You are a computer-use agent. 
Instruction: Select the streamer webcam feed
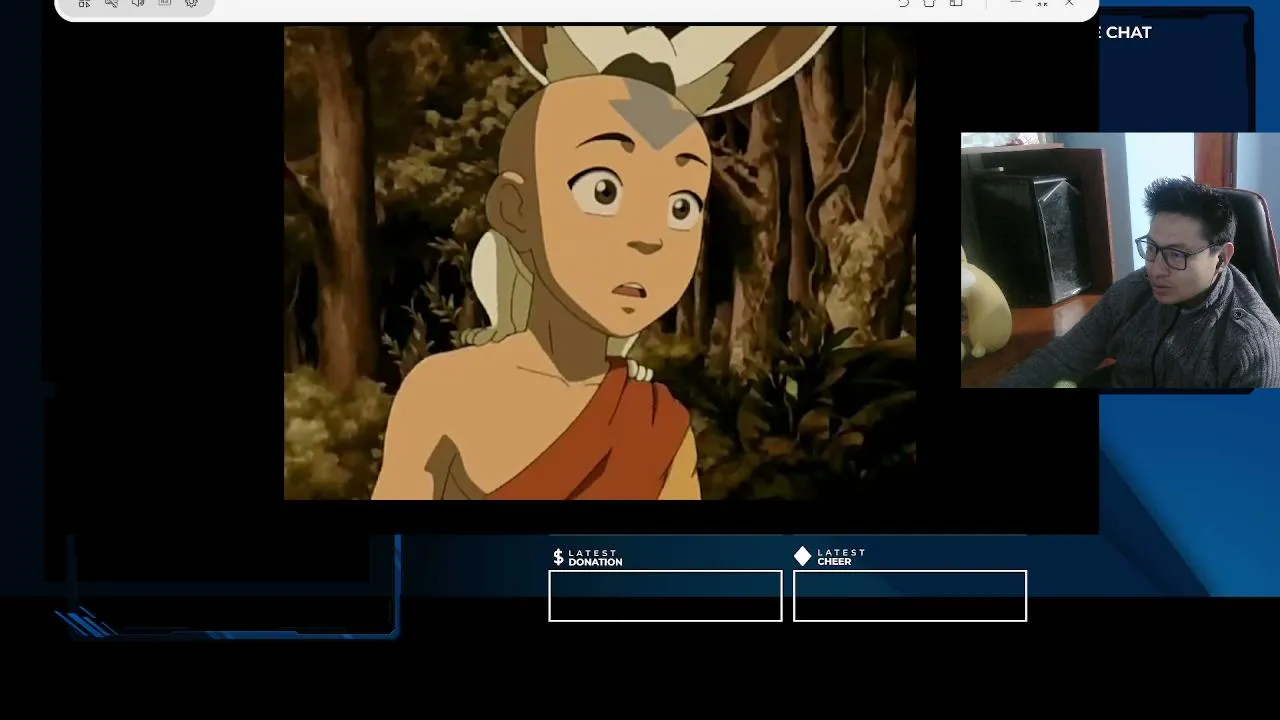click(x=1120, y=260)
